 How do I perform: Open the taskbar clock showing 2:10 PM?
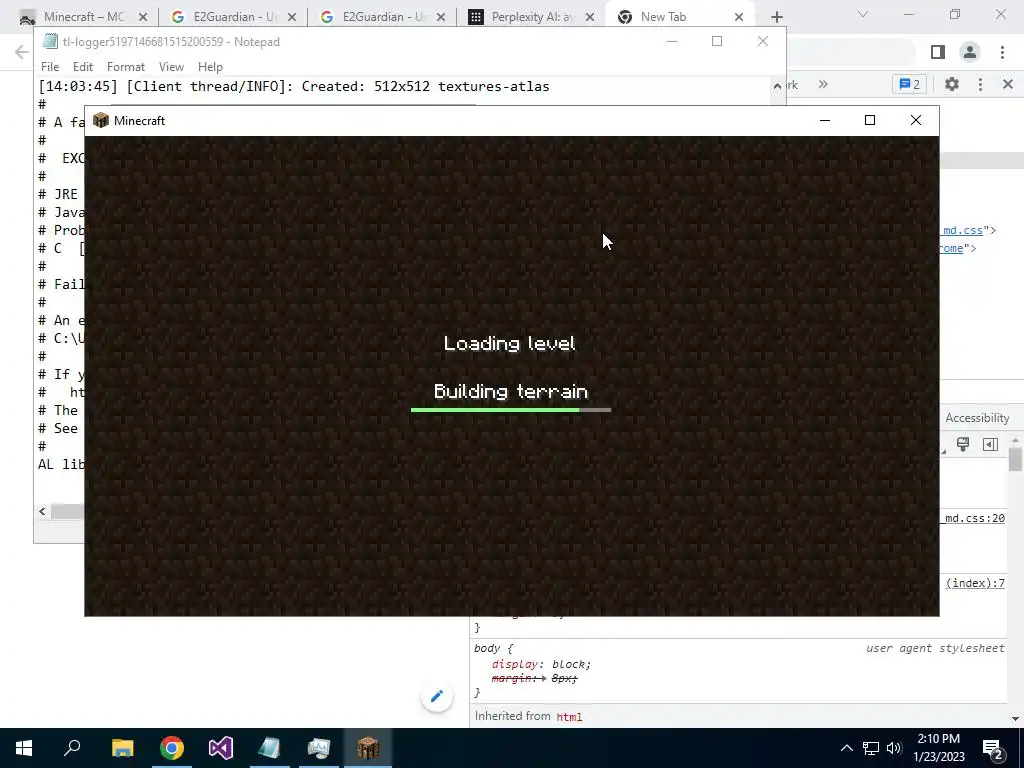pyautogui.click(x=939, y=748)
